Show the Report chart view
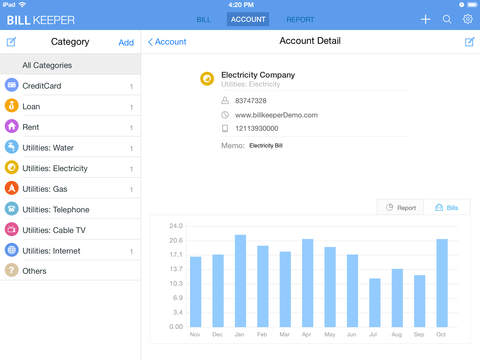 pos(400,207)
